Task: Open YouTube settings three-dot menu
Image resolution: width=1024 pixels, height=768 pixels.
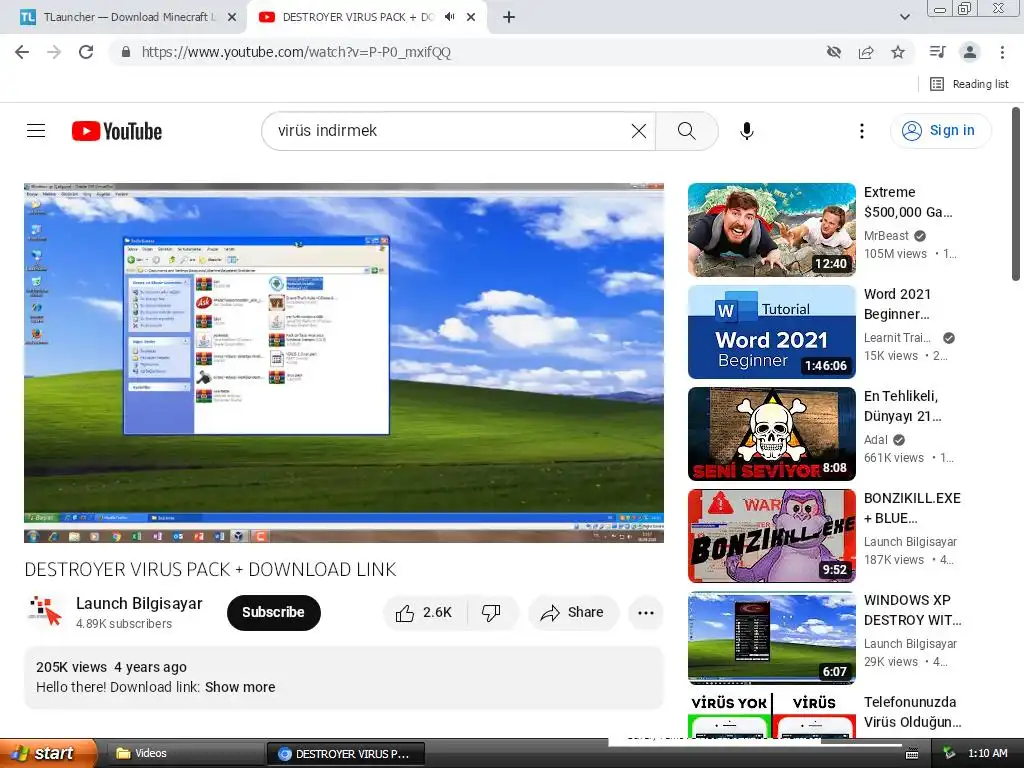Action: coord(861,131)
